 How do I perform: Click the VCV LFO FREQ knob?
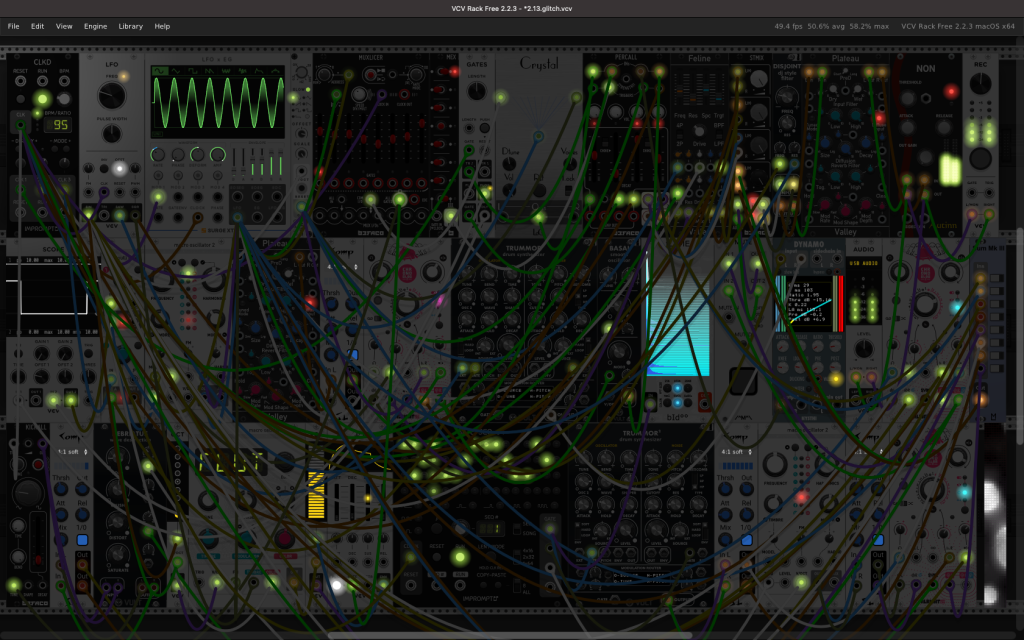point(112,96)
